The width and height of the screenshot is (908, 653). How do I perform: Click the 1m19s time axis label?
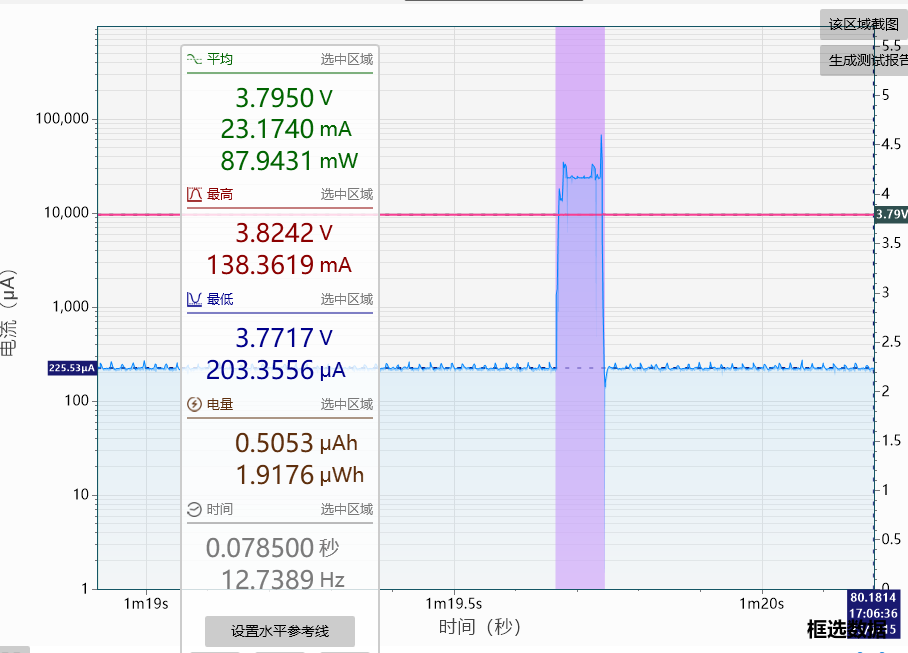pos(146,604)
